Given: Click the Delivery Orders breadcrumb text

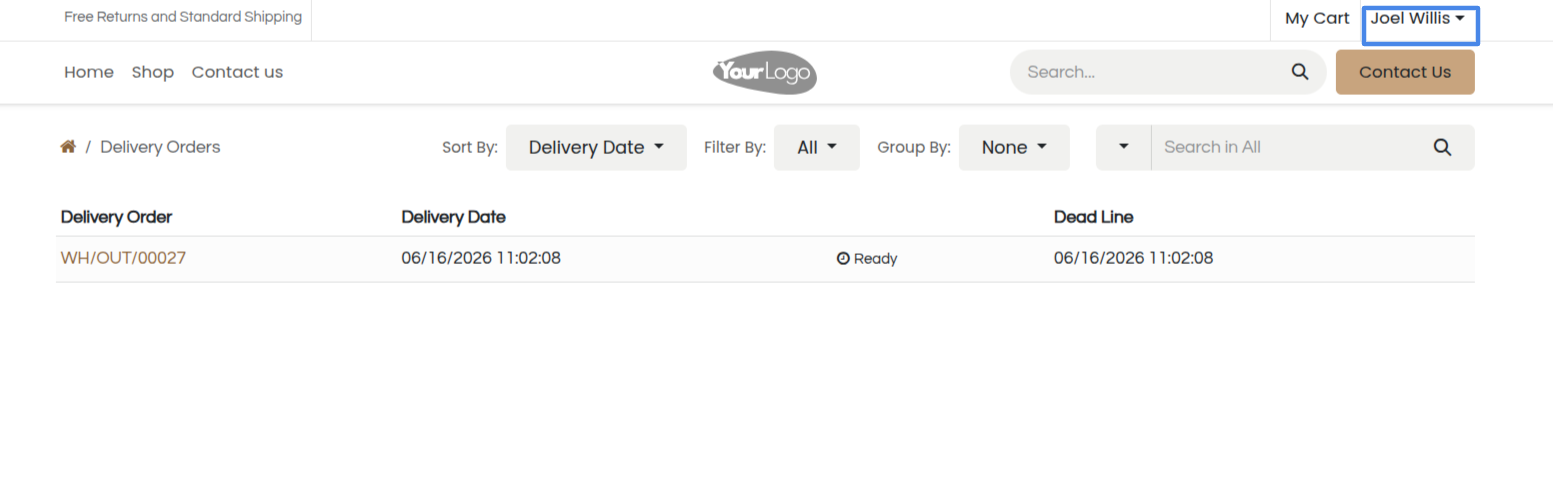Looking at the screenshot, I should coord(160,147).
